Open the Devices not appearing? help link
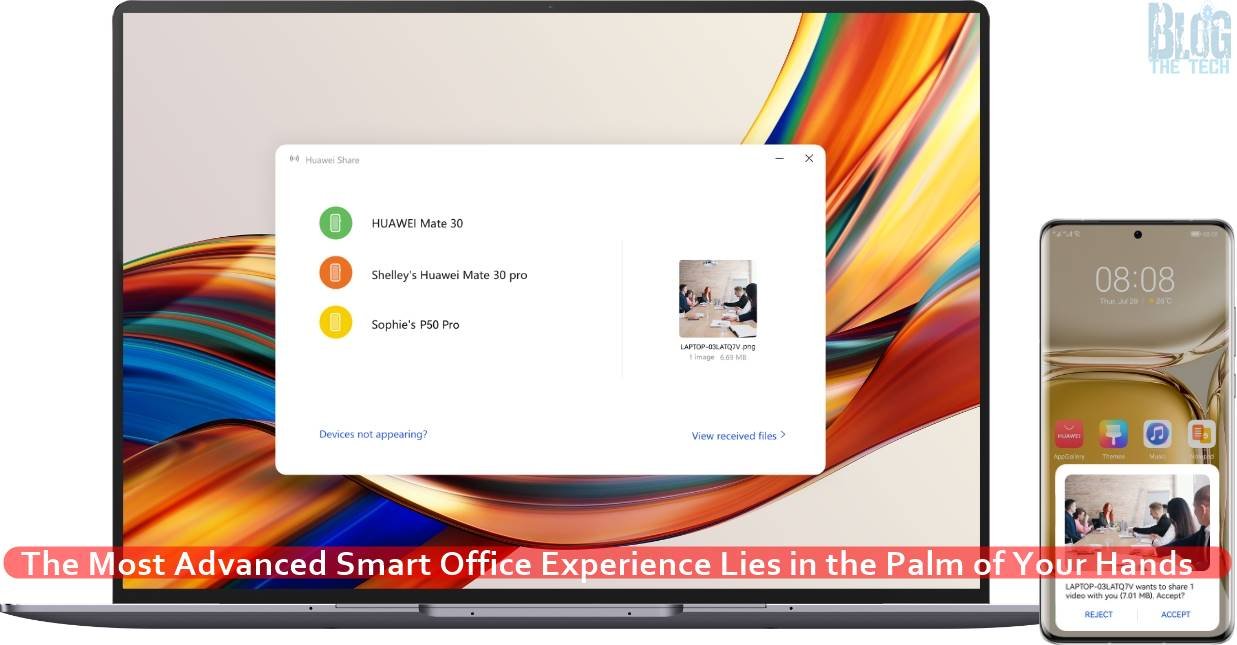1237x645 pixels. [x=373, y=435]
